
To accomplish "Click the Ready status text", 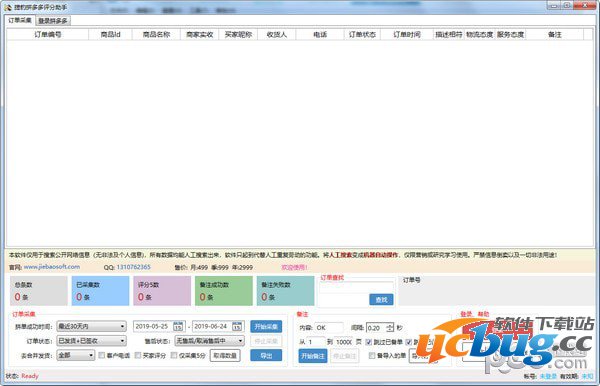I will pos(30,376).
